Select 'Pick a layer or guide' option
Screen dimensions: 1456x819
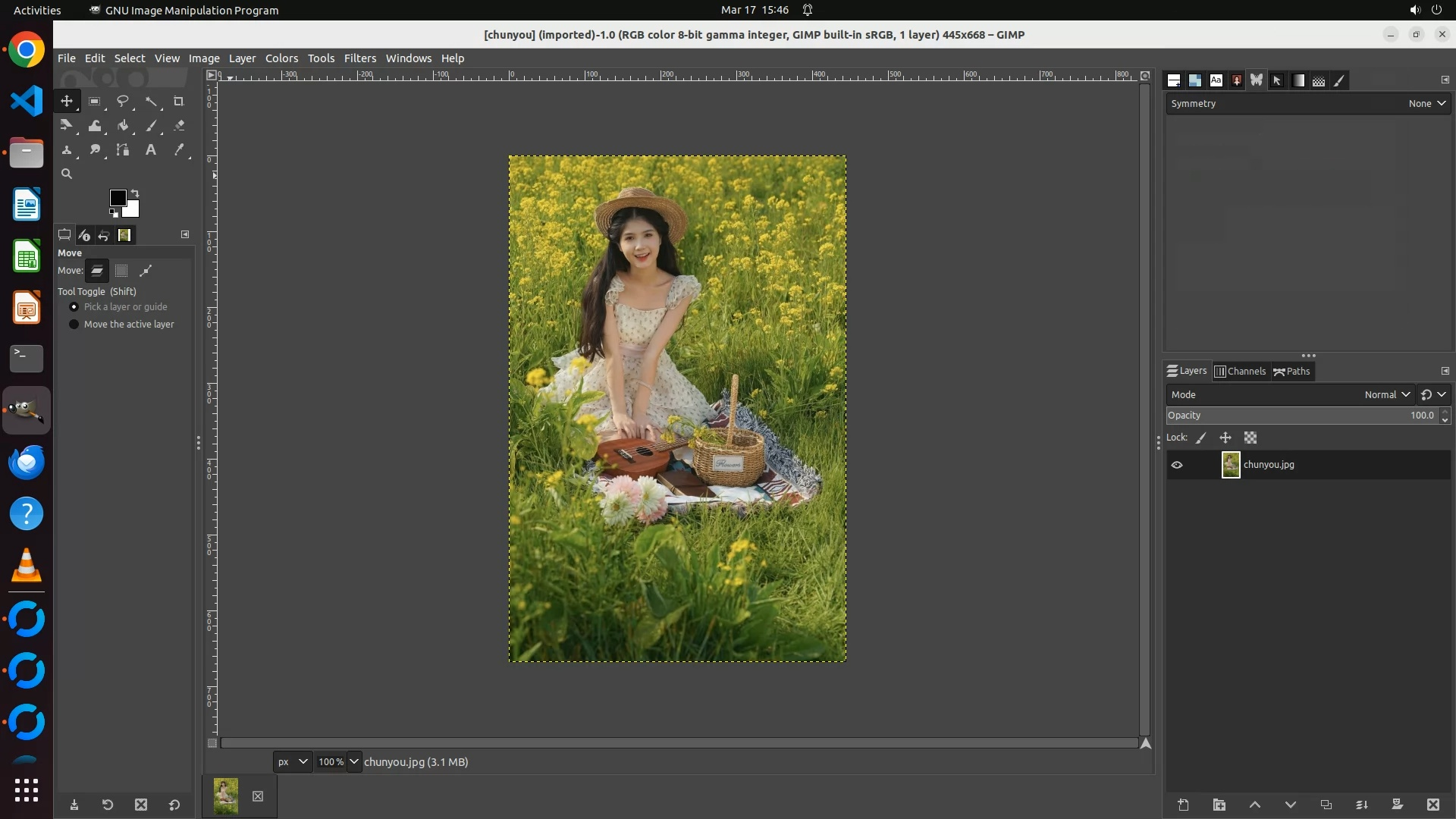coord(74,306)
